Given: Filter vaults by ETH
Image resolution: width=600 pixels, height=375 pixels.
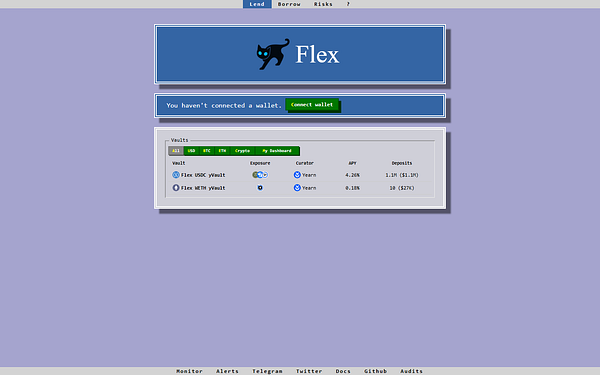Looking at the screenshot, I should point(222,151).
